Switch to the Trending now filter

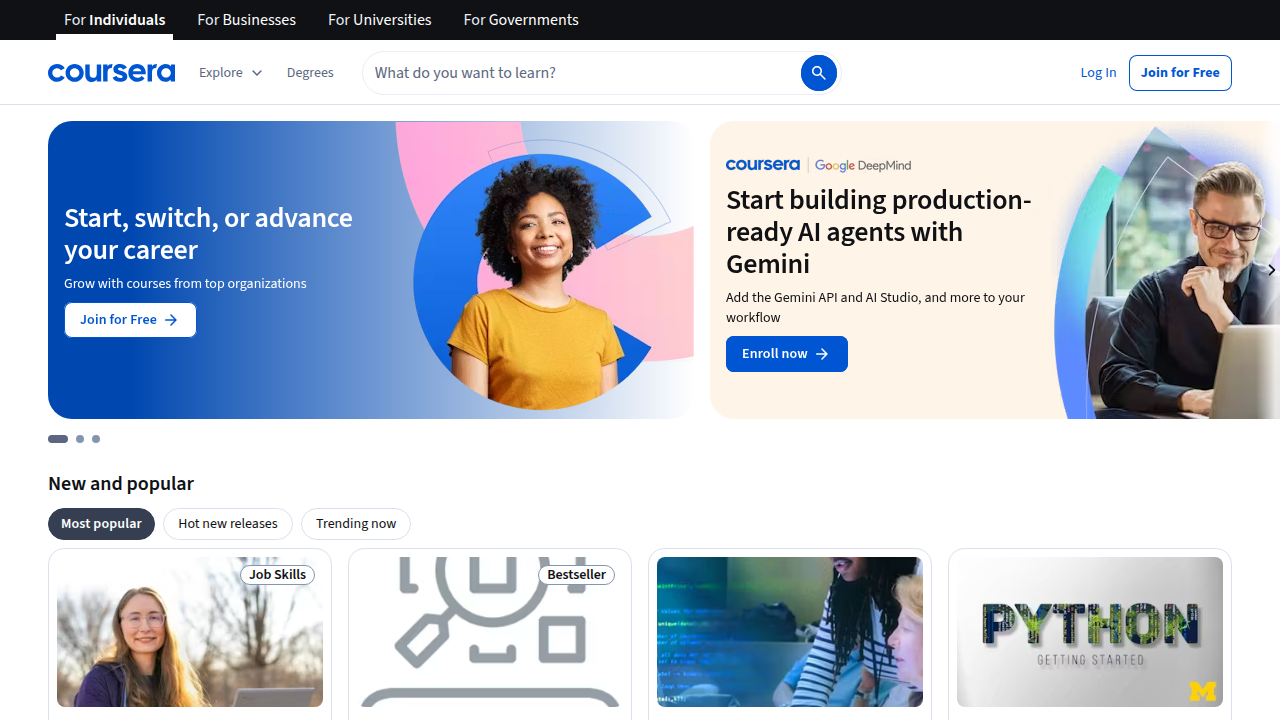pyautogui.click(x=356, y=524)
